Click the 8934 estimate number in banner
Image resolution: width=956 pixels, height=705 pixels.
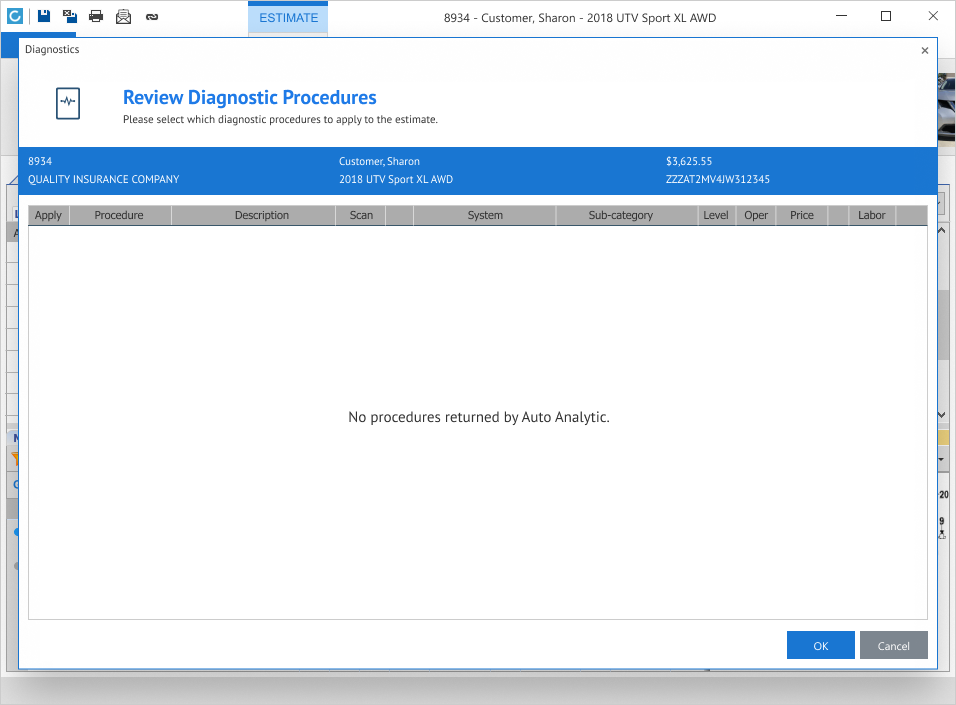click(40, 162)
